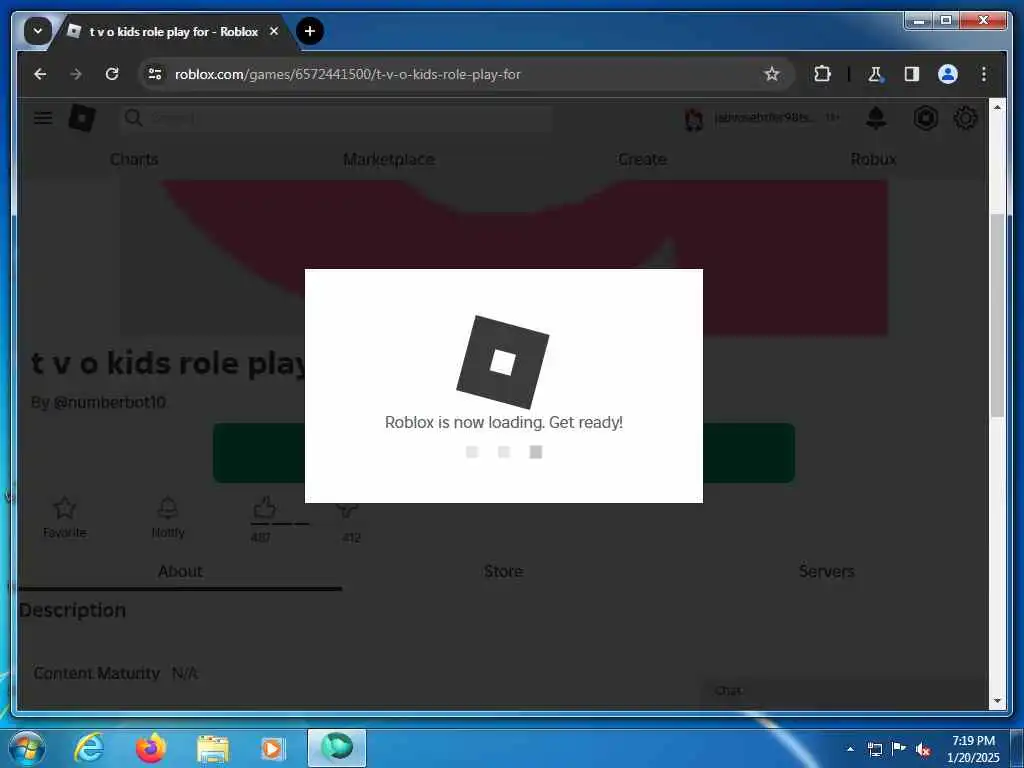
Task: Click the muted volume tray icon
Action: 923,749
